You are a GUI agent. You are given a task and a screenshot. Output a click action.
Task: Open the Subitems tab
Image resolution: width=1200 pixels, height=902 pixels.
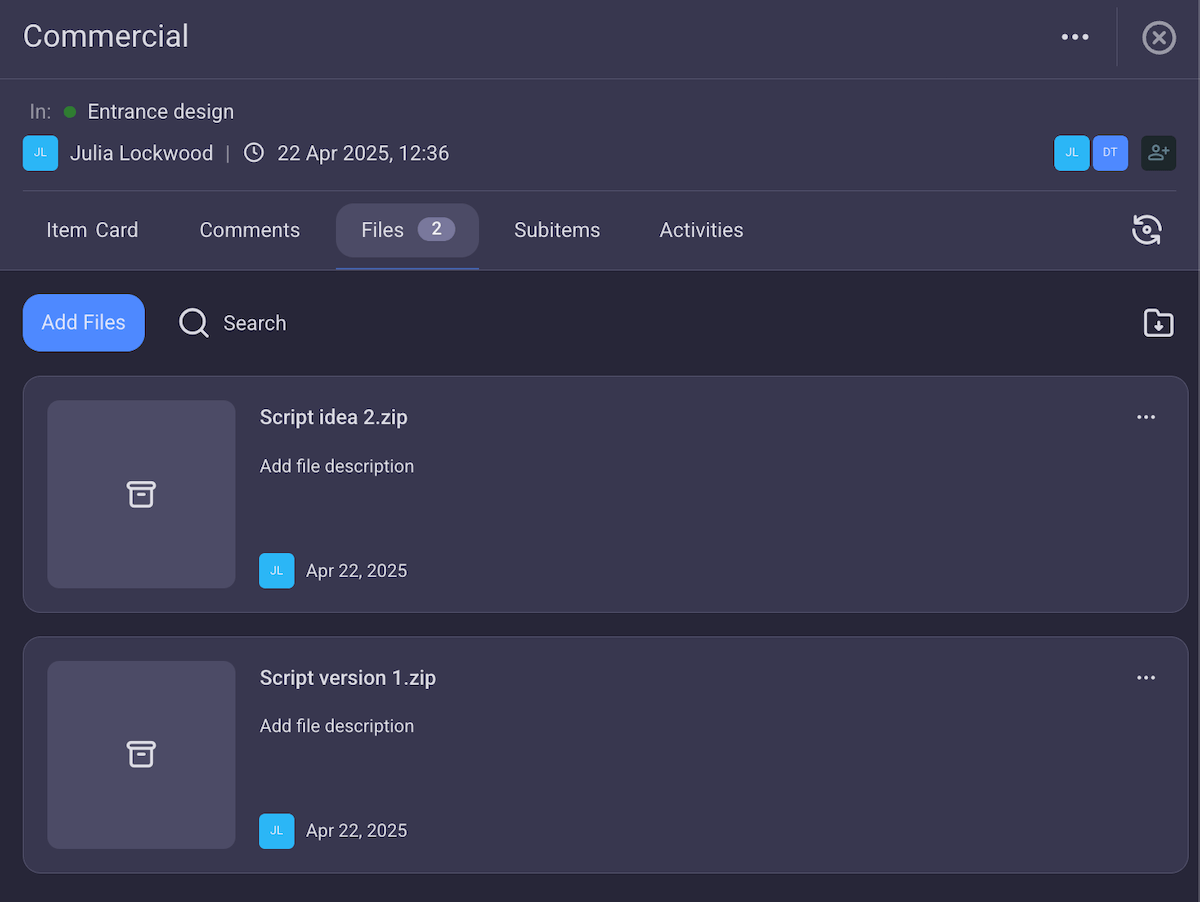tap(556, 230)
